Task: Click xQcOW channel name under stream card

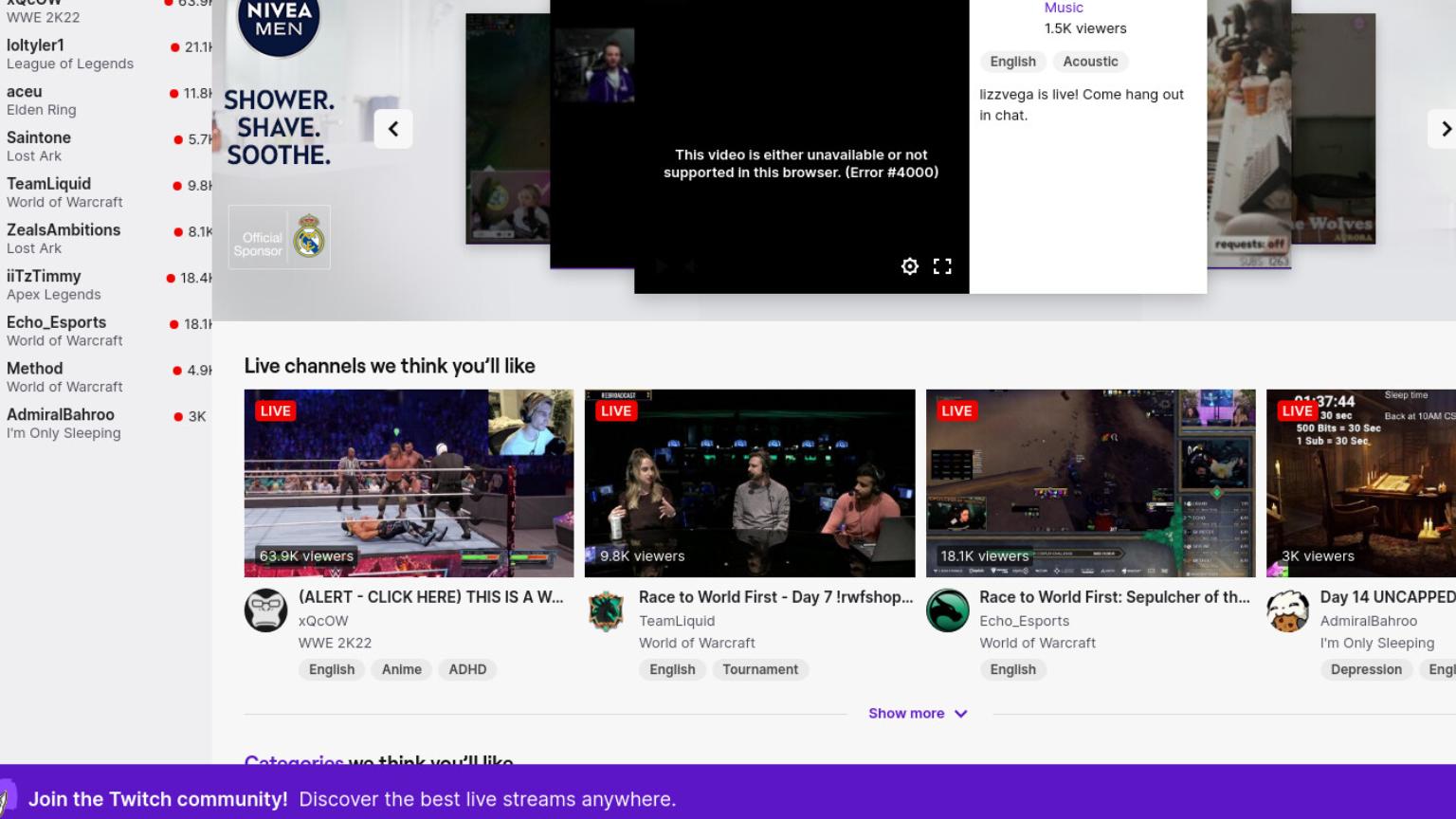Action: pos(323,621)
